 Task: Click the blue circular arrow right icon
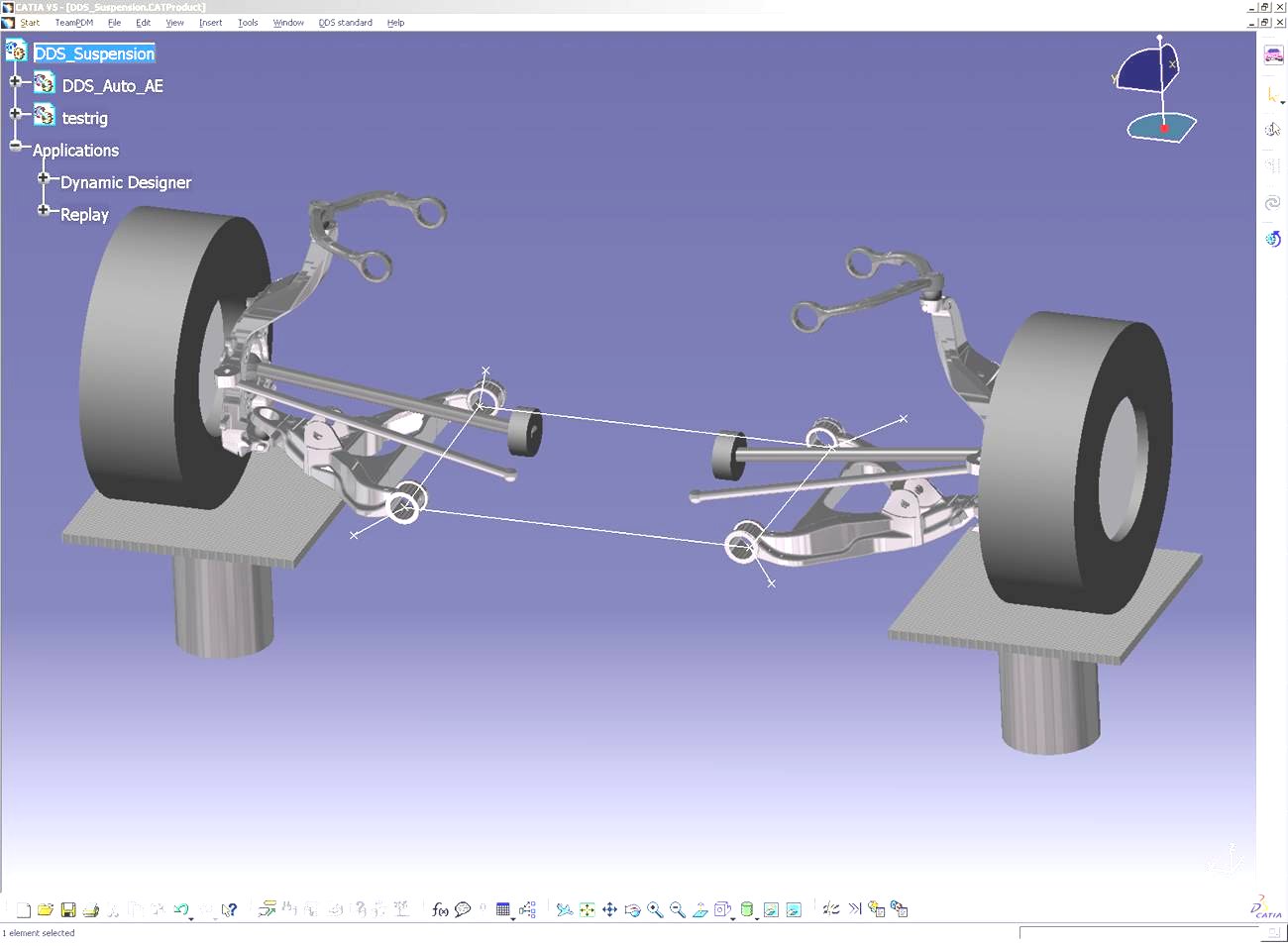[x=1273, y=239]
